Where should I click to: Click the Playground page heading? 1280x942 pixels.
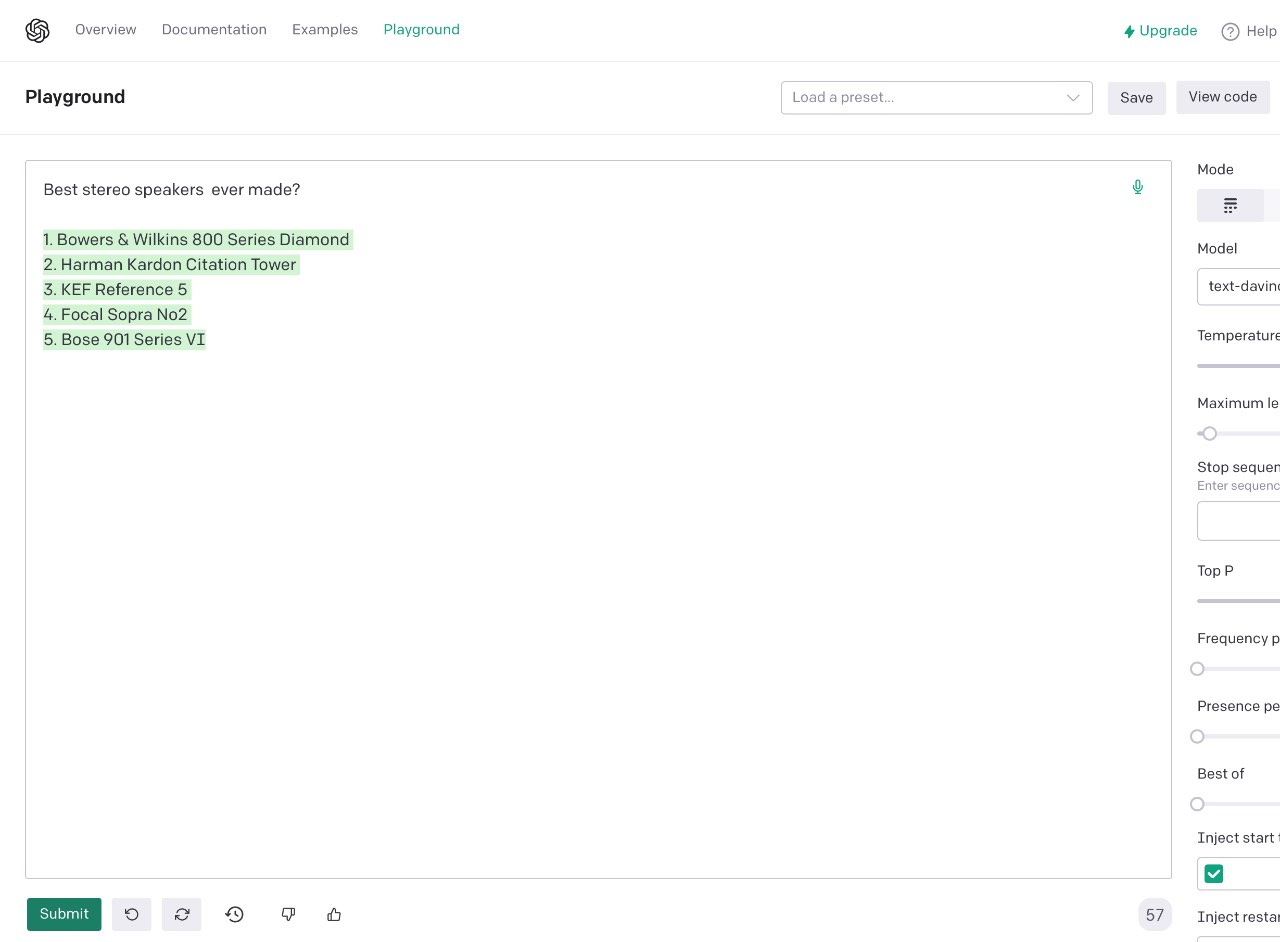pyautogui.click(x=75, y=97)
